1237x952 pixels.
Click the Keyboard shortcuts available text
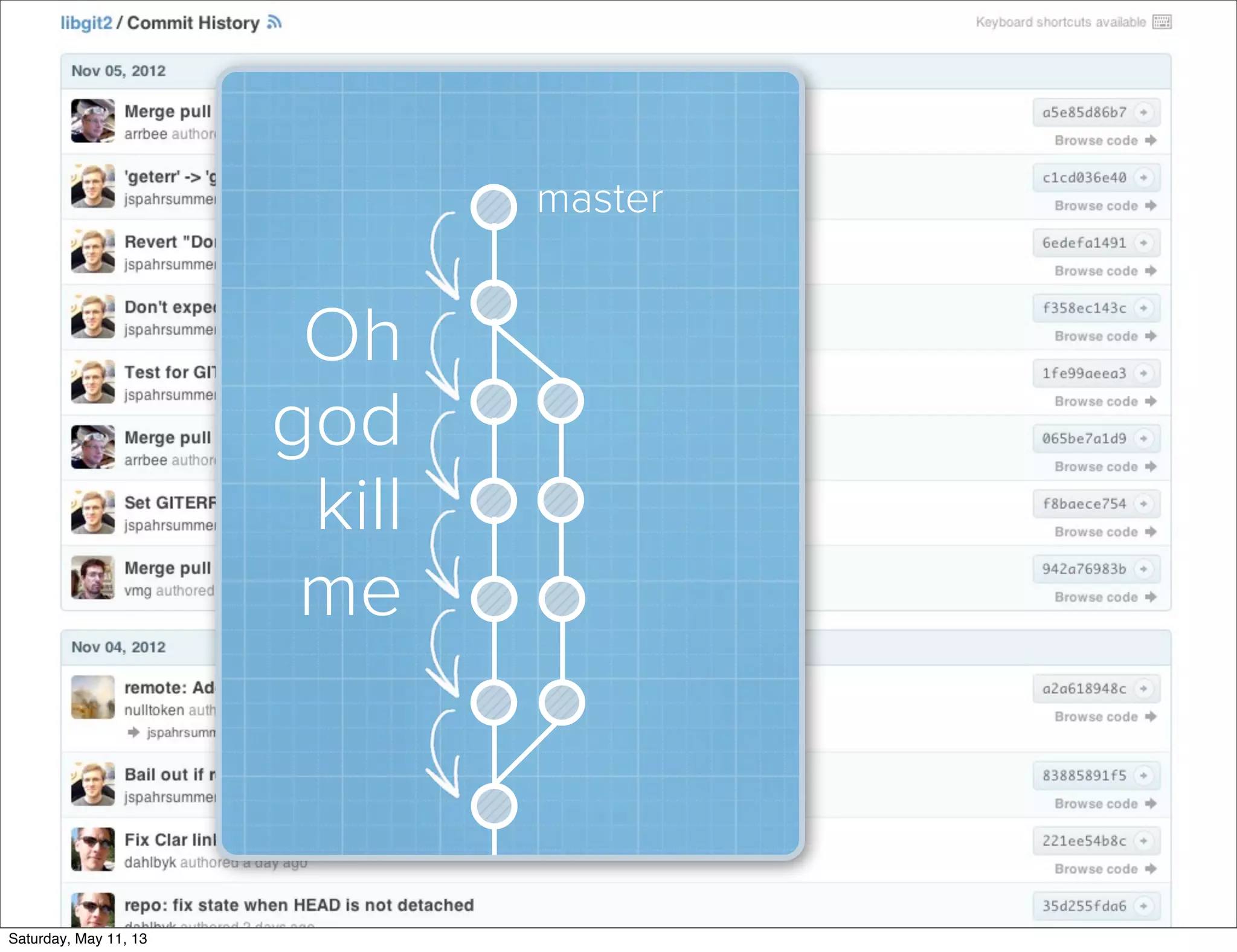click(1061, 22)
